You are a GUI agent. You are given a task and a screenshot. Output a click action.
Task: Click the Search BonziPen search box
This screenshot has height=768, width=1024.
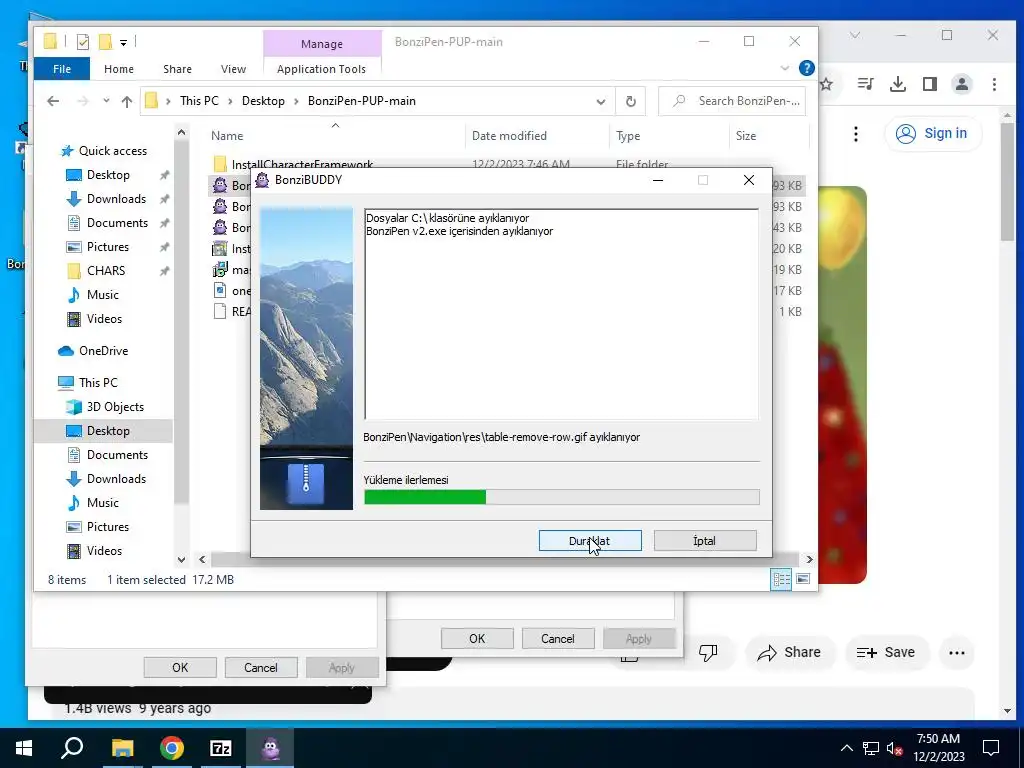(x=732, y=101)
